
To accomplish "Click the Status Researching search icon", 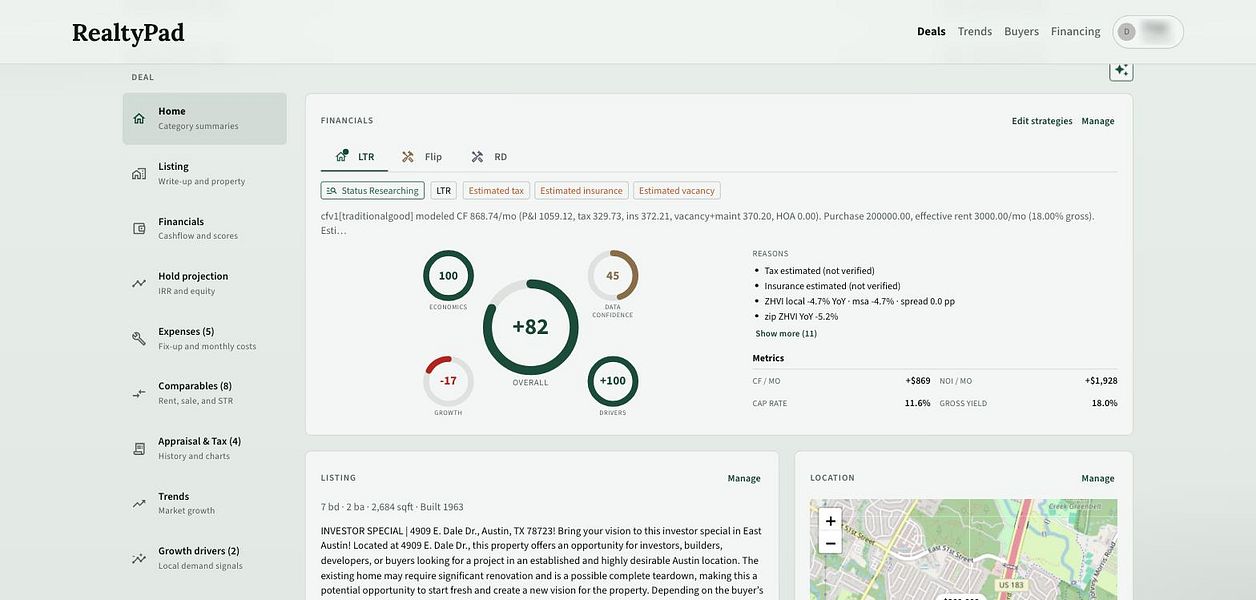I will (332, 190).
